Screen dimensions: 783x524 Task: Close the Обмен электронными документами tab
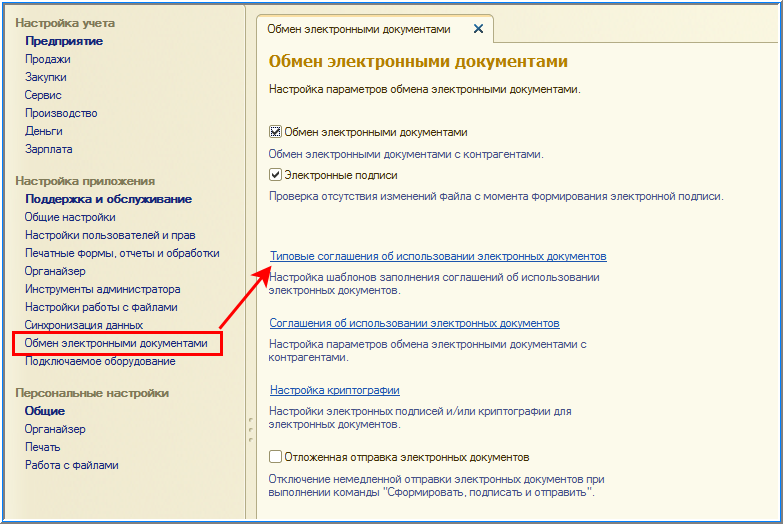click(478, 29)
